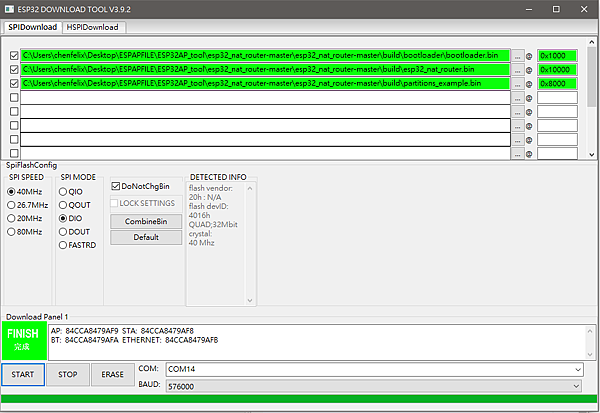600x413 pixels.
Task: Click the DETECTED INFO scroll down arrow
Action: tap(250, 300)
